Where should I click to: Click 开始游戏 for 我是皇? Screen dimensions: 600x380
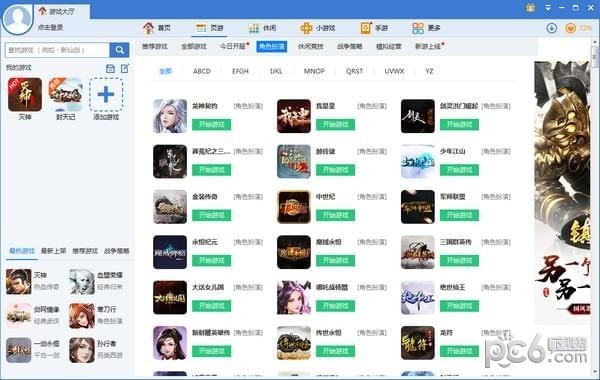335,124
